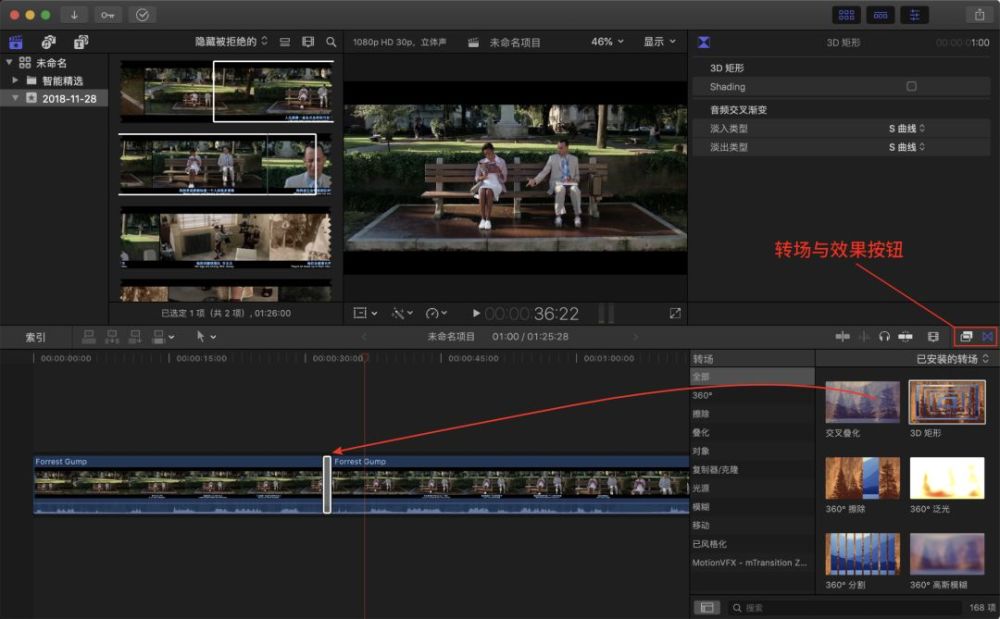Select the 360° 擦除 transition thumbnail
The image size is (1000, 619).
click(862, 478)
